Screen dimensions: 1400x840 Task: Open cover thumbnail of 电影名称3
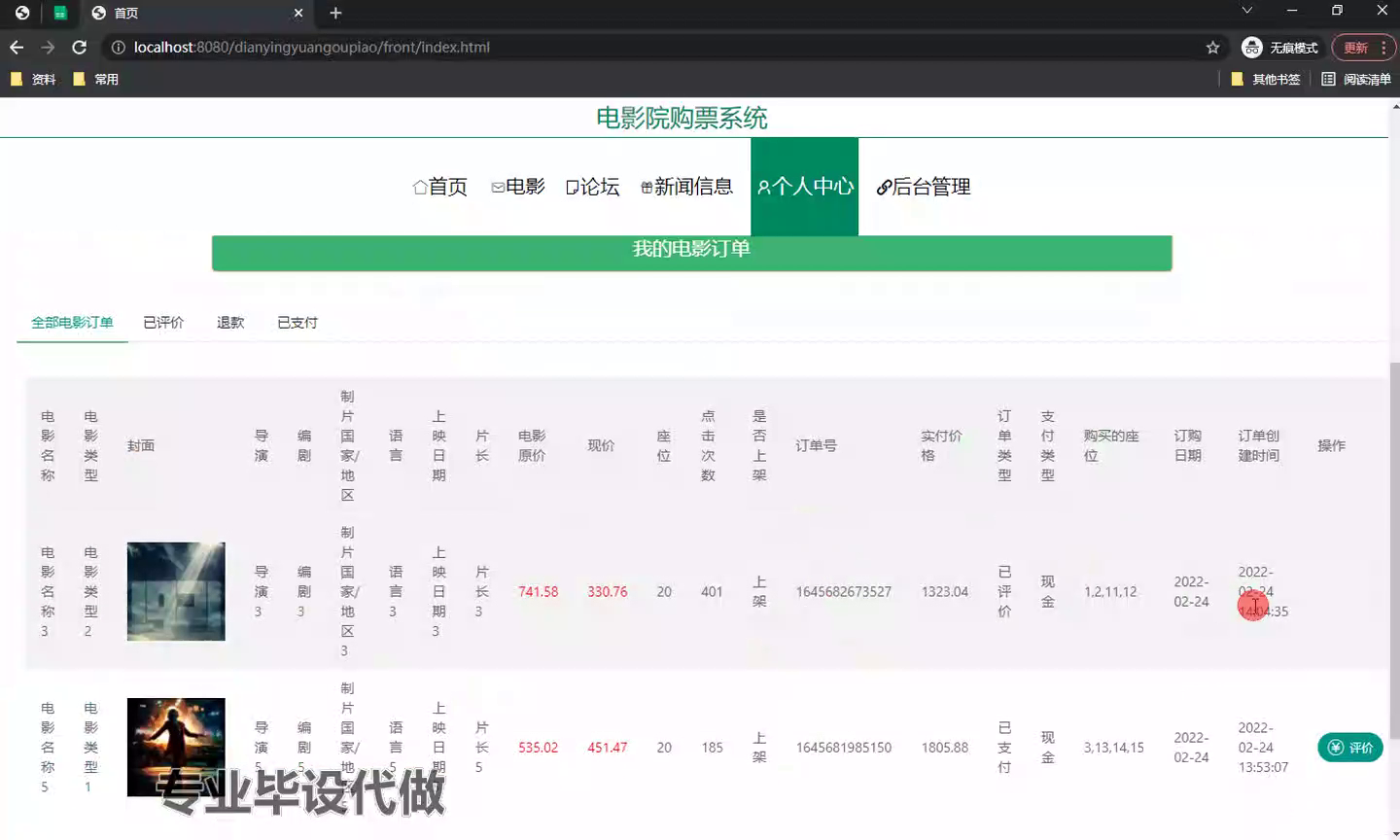[x=176, y=591]
